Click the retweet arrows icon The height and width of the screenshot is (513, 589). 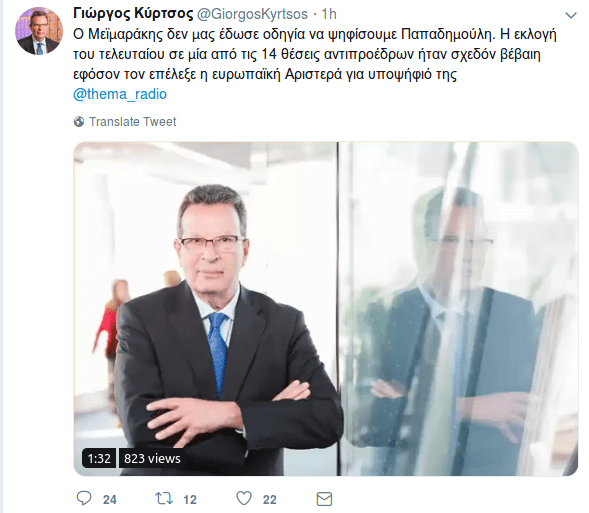click(164, 499)
